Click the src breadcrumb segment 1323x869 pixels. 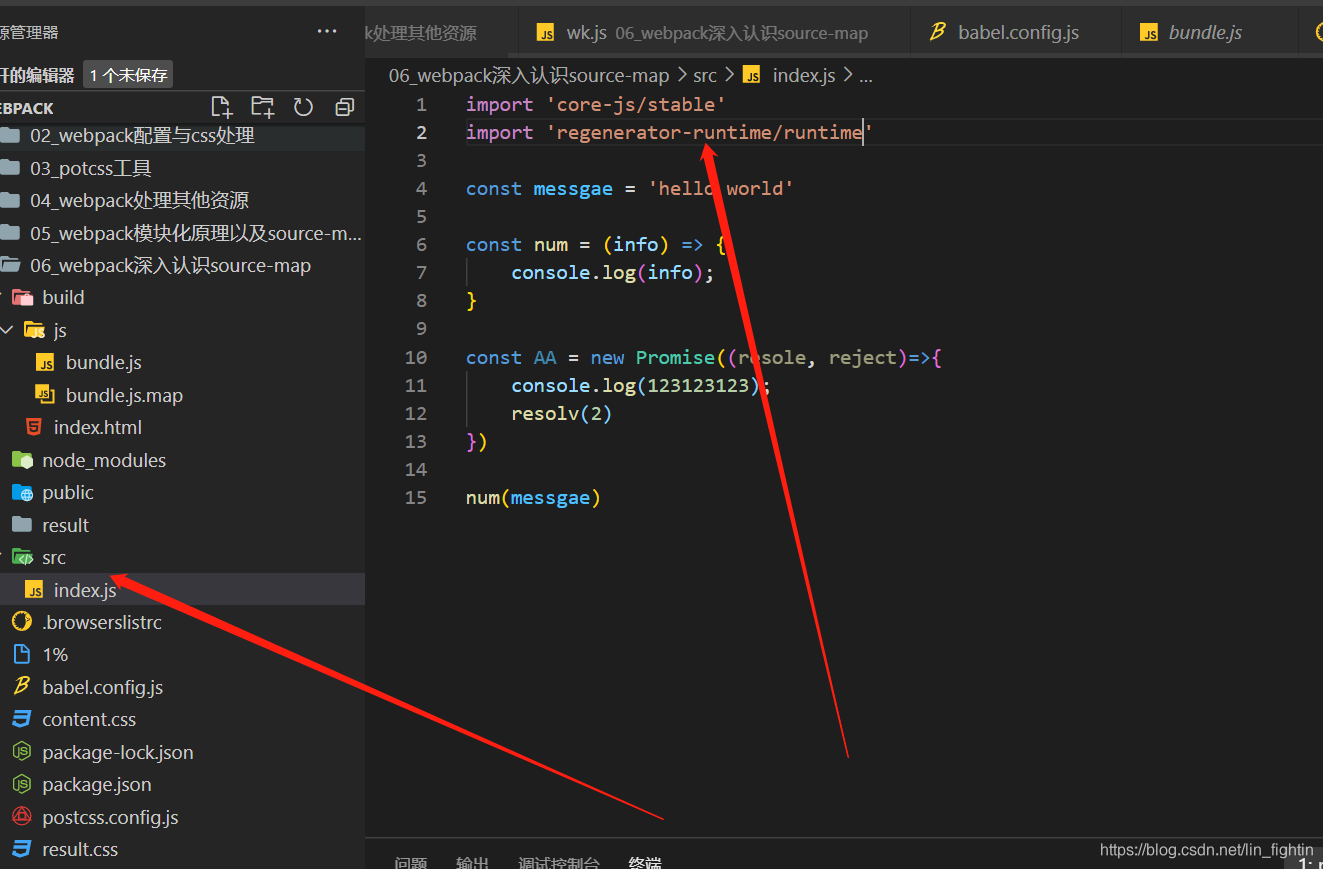[705, 75]
